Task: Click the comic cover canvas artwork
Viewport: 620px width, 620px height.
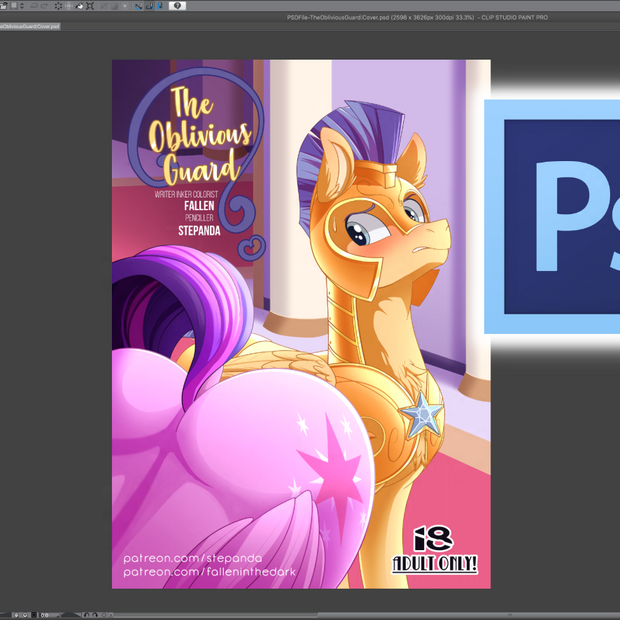Action: click(x=301, y=324)
